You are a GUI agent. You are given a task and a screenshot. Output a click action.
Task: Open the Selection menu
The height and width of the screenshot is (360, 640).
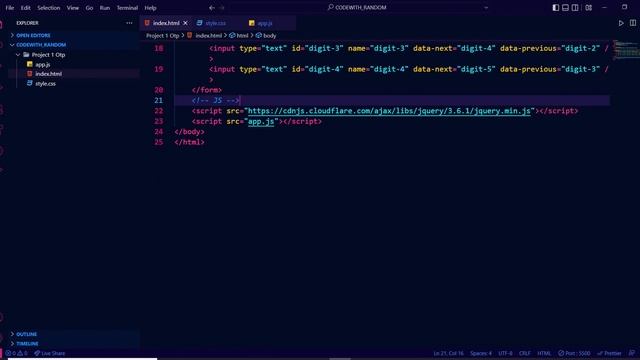point(49,8)
